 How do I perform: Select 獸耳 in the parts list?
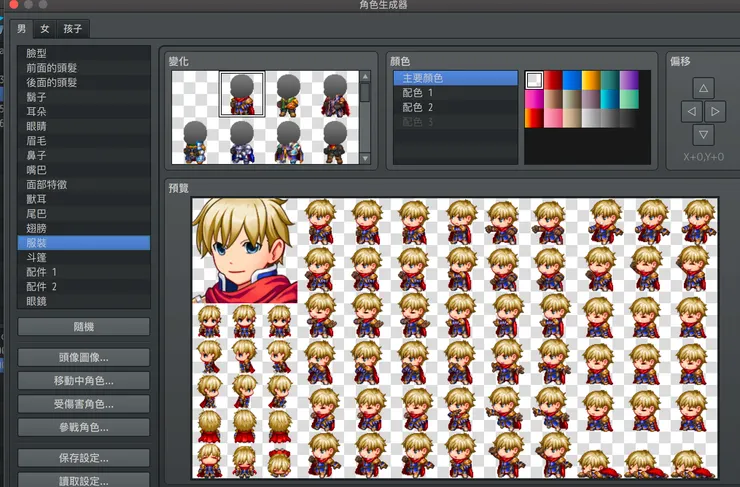click(84, 199)
